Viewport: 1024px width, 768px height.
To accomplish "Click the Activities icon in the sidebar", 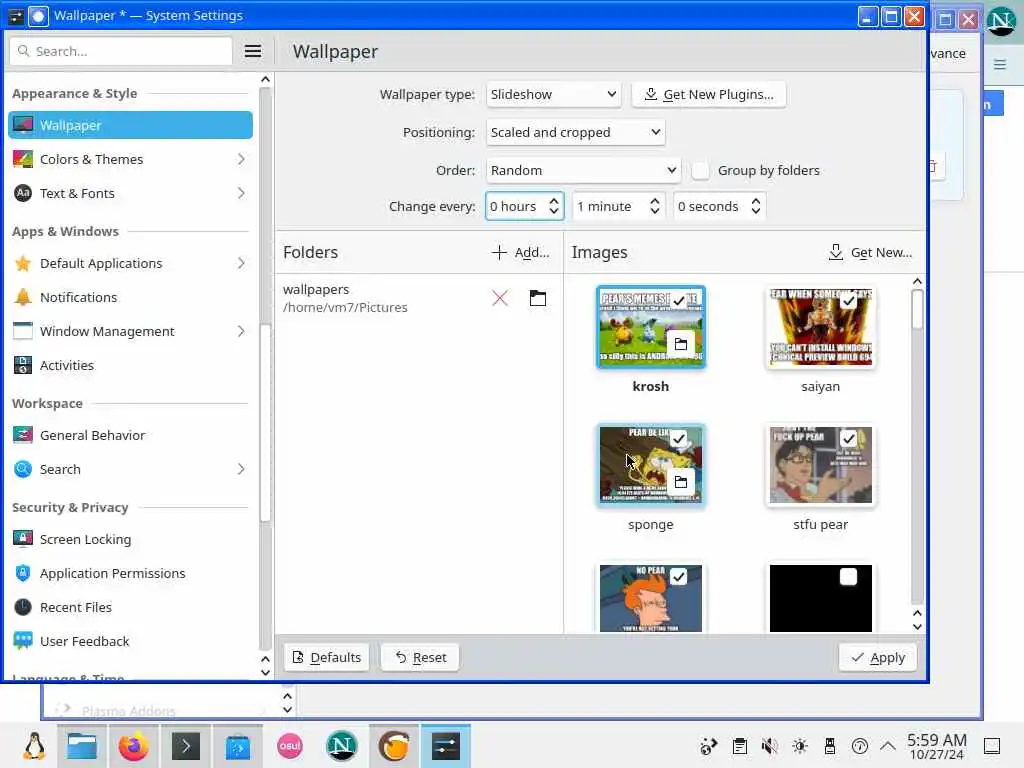I will click(23, 365).
